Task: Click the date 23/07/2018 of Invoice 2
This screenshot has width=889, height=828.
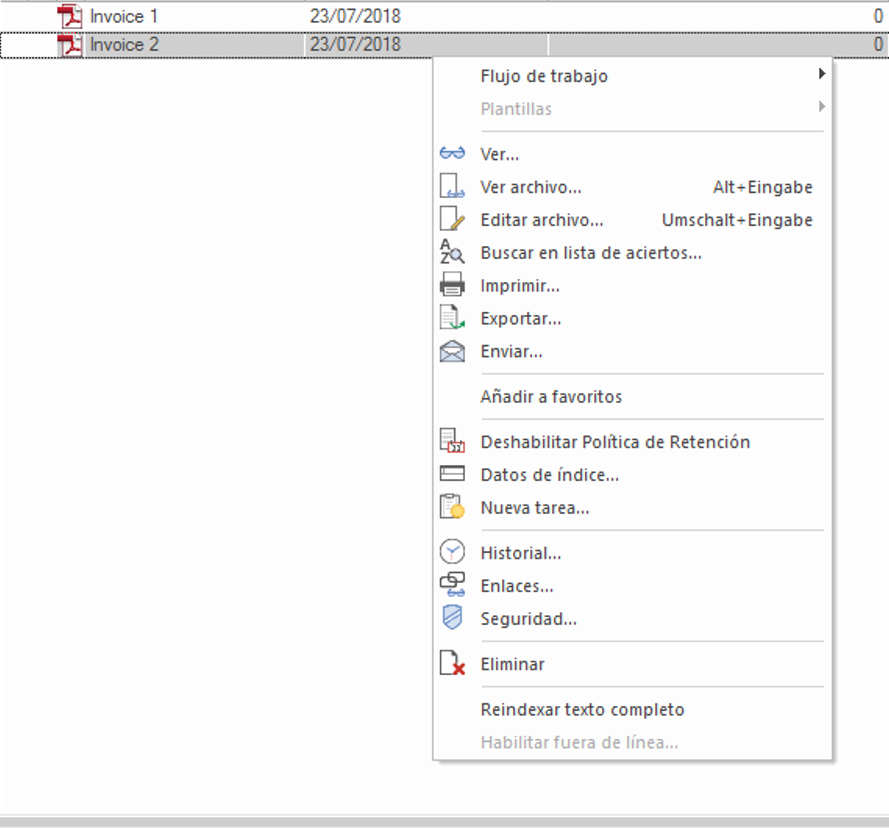Action: 355,44
